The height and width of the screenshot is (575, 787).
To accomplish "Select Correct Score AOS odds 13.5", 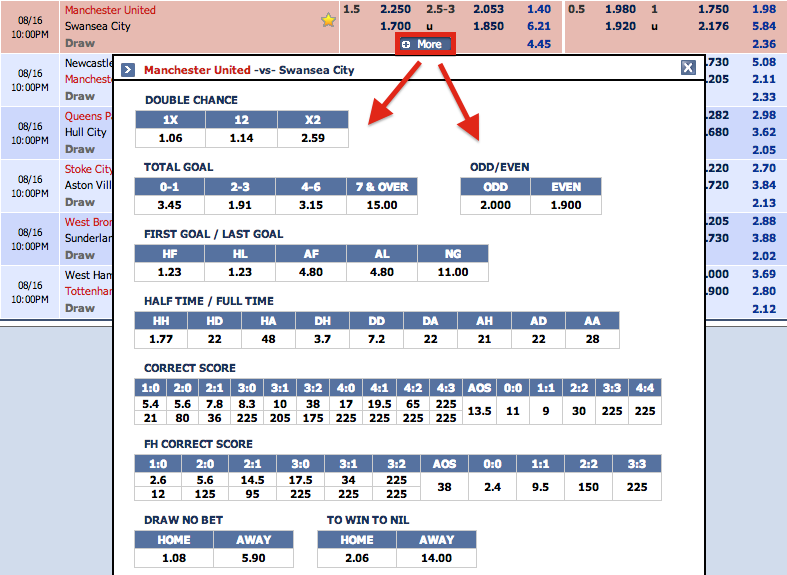I will pyautogui.click(x=479, y=411).
